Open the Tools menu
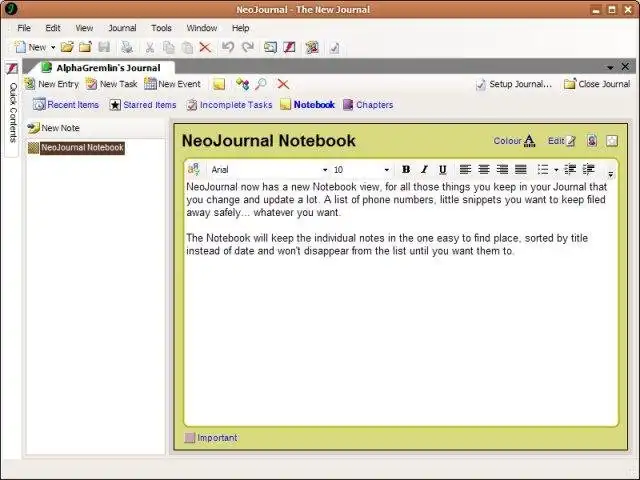 pos(161,28)
